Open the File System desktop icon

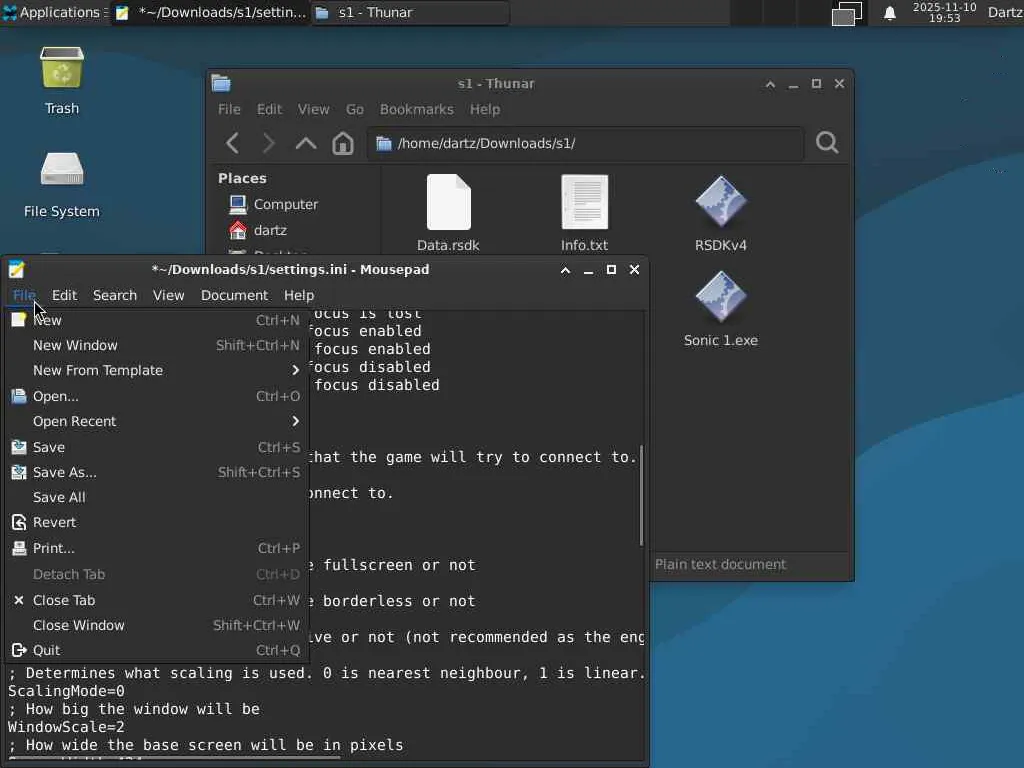[x=61, y=185]
